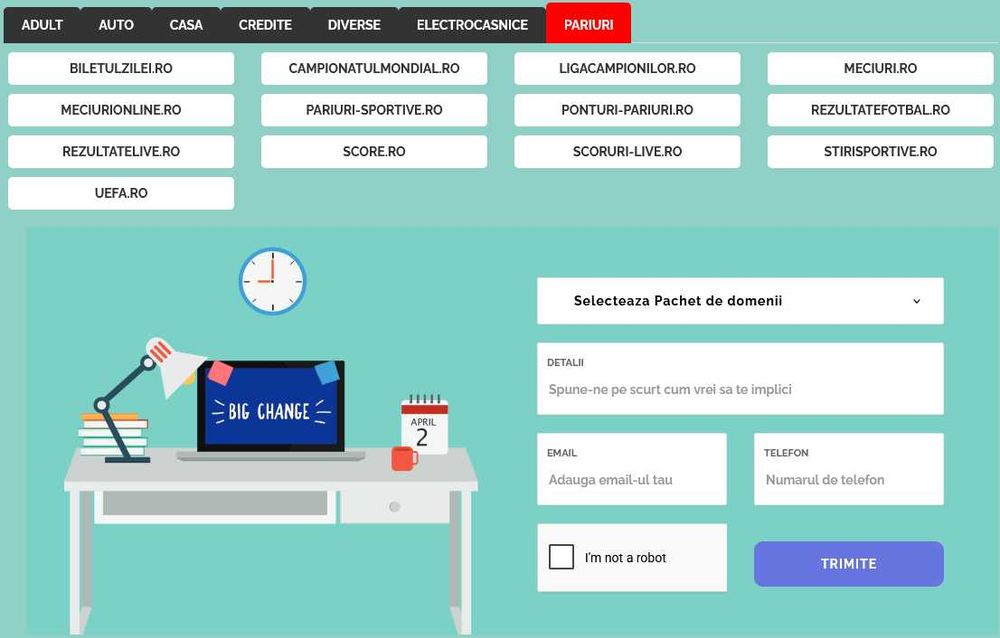The width and height of the screenshot is (1000, 638).
Task: Switch to the DIVERSE tab
Action: (354, 25)
